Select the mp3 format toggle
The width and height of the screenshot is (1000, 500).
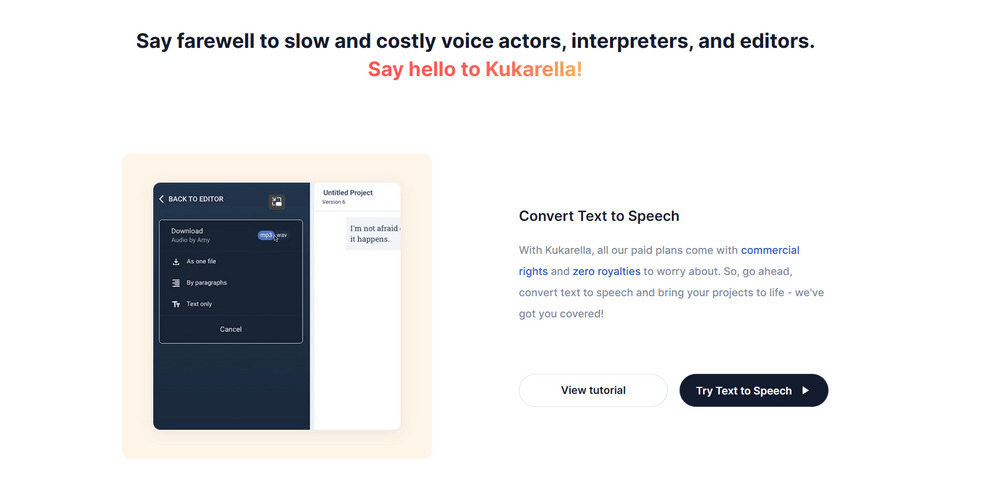pos(265,235)
